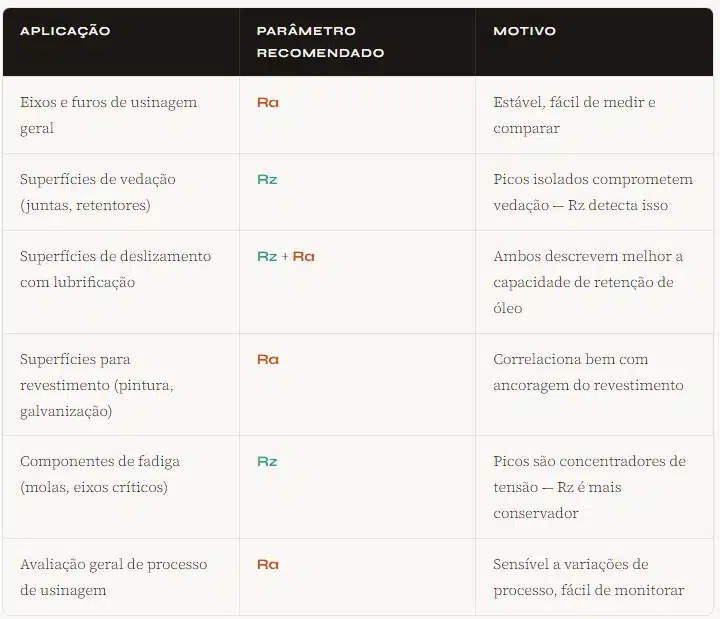Click Rz in the 'Superfícies de vedação' row
The width and height of the screenshot is (720, 619).
[x=267, y=179]
